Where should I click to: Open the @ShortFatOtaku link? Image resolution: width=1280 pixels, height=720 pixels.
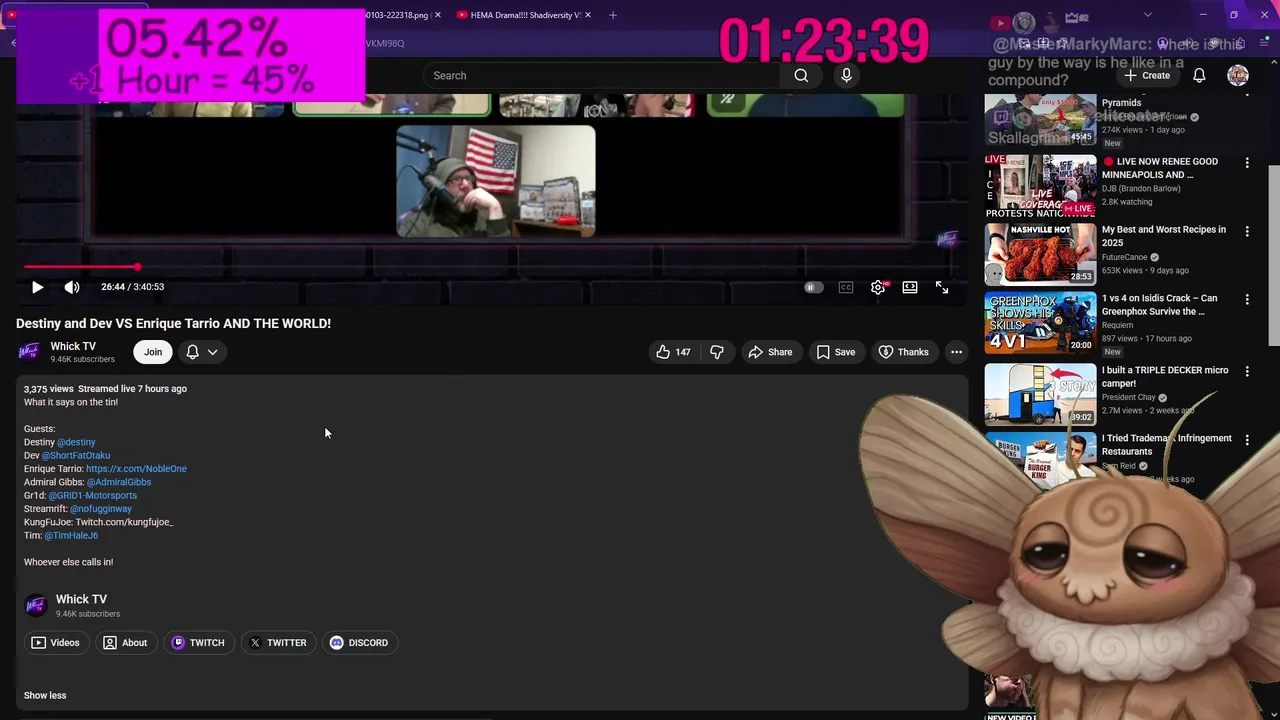76,455
